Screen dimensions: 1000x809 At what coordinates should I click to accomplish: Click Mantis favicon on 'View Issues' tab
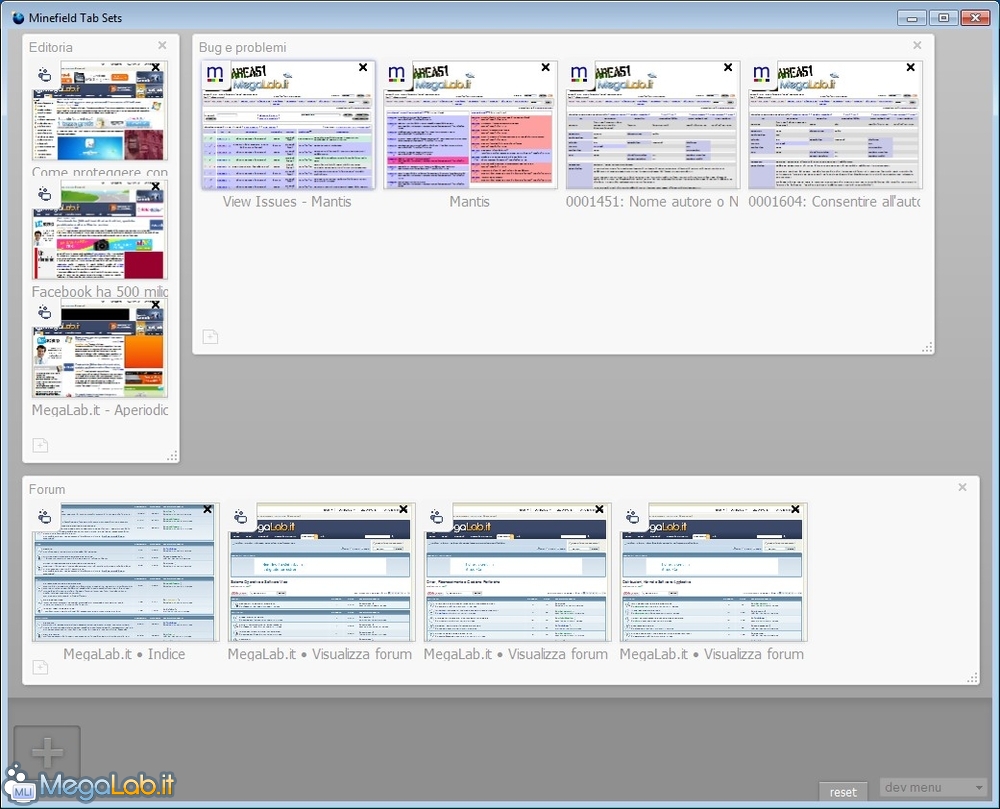[215, 74]
